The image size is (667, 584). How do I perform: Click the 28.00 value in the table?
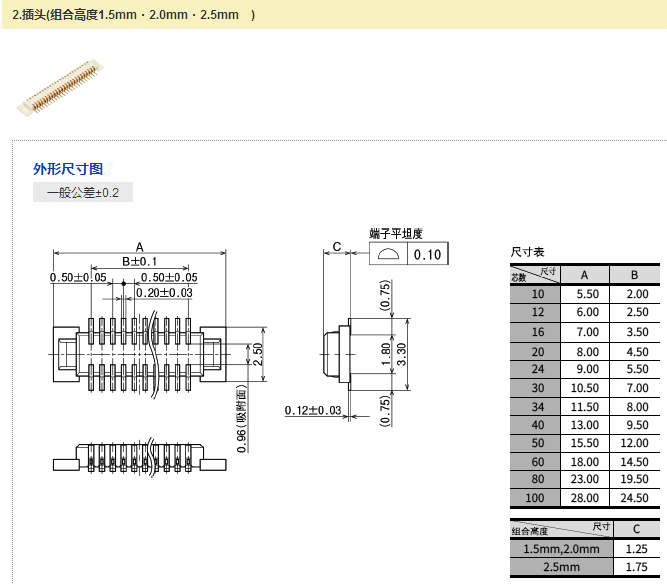point(586,497)
